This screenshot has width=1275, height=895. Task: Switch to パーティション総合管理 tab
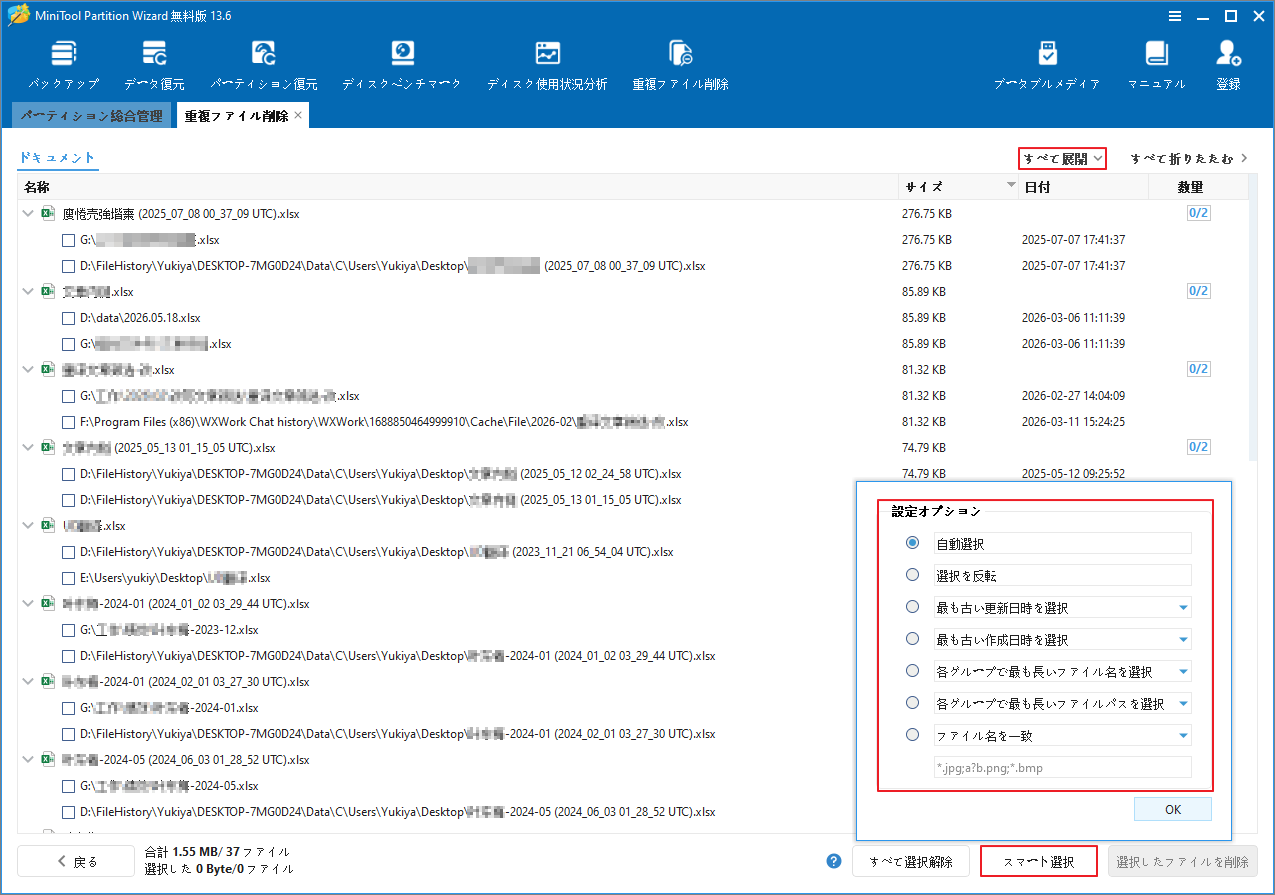(91, 116)
